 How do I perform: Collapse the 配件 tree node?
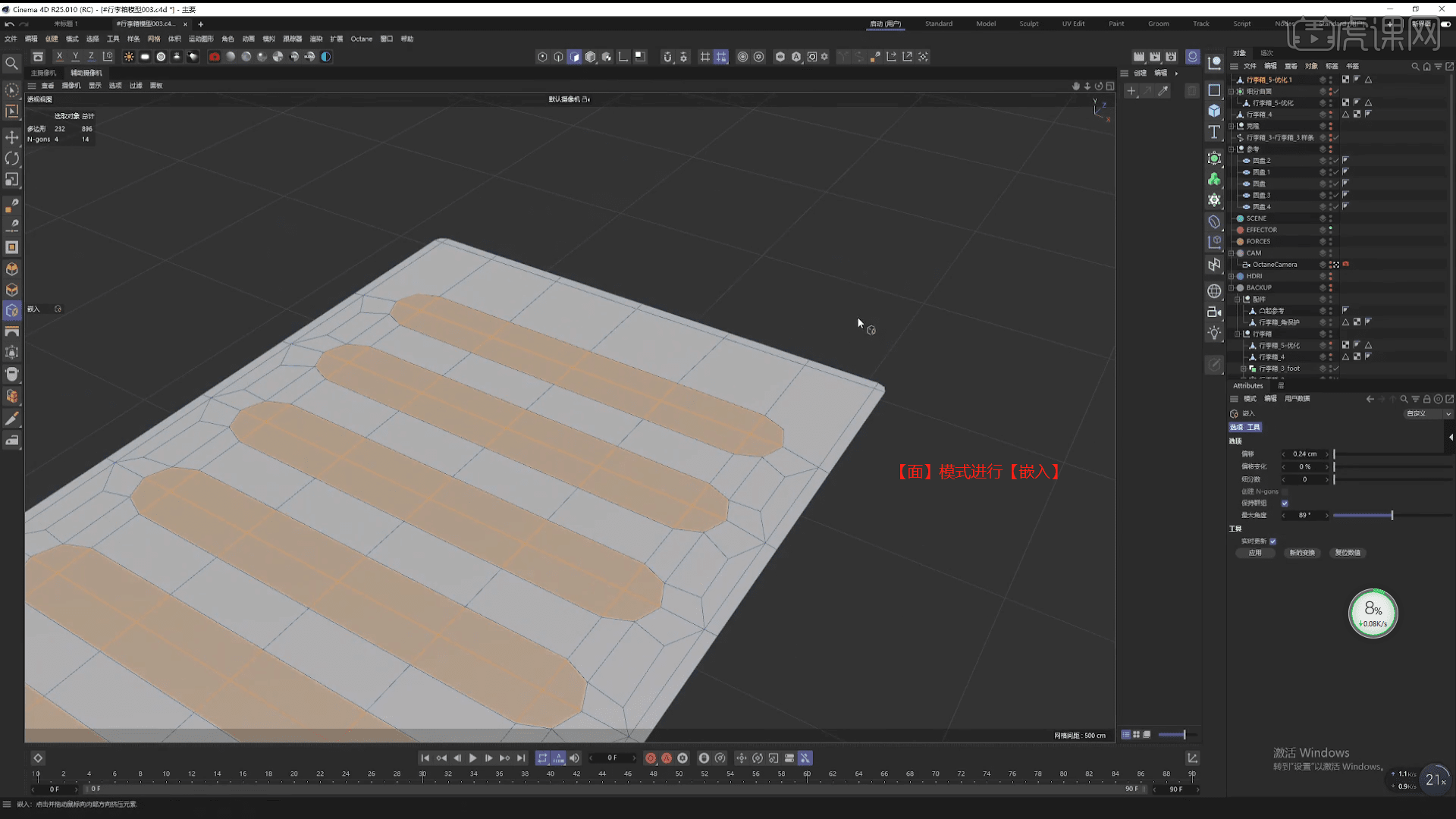[1238, 300]
